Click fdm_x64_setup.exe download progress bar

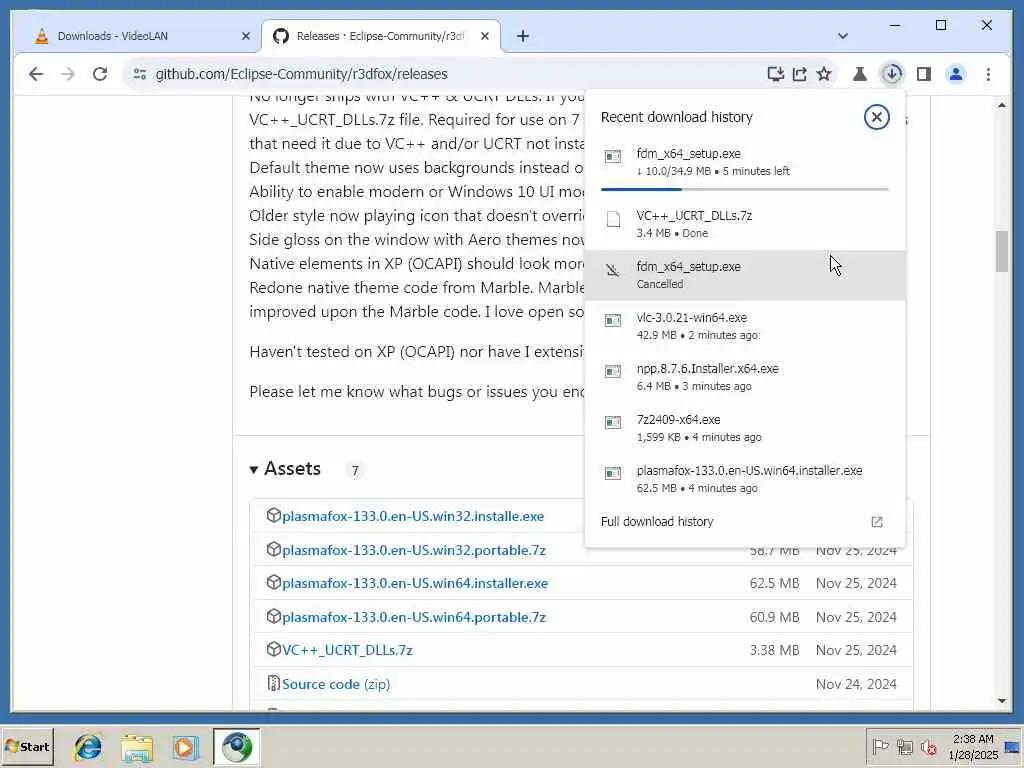tap(744, 189)
